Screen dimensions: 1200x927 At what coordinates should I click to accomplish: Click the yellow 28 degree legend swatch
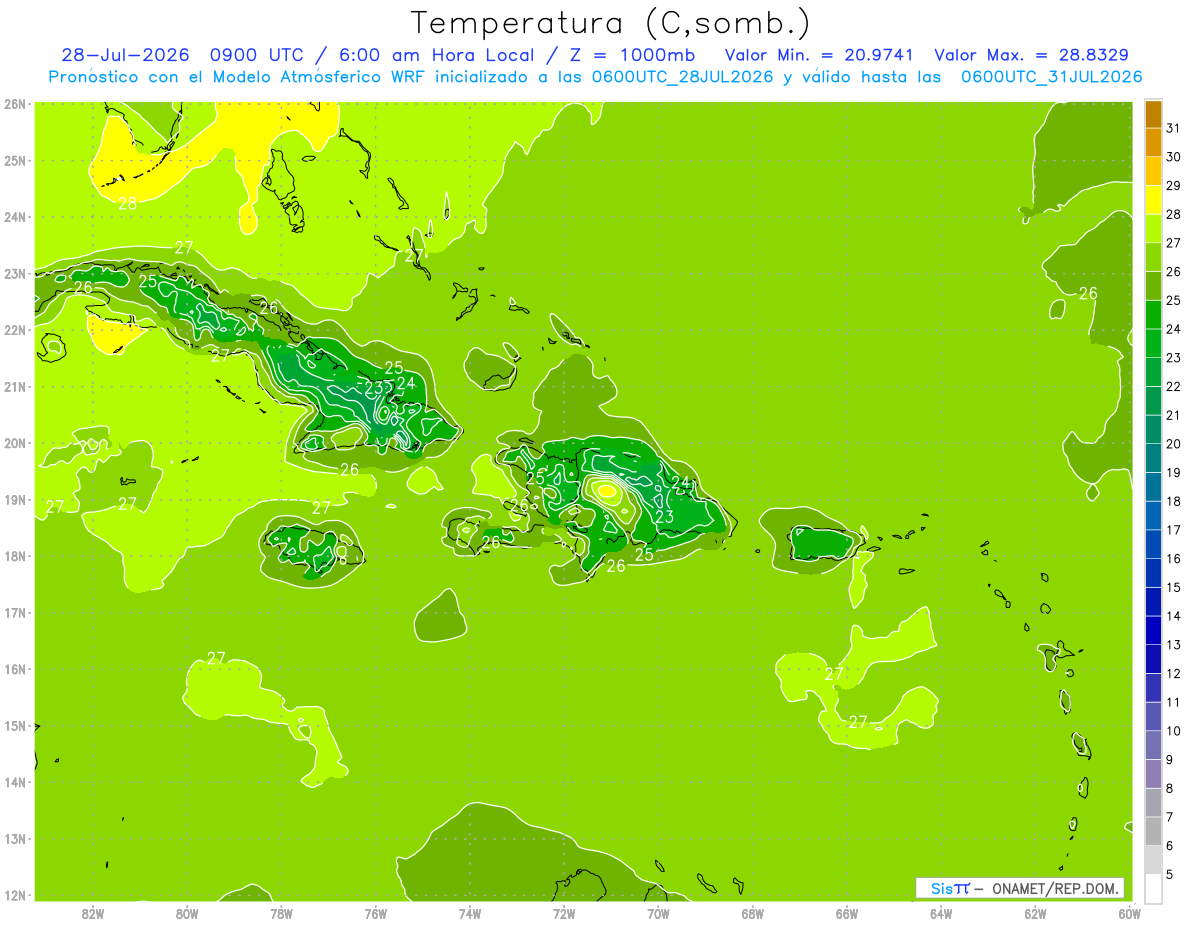point(1153,200)
